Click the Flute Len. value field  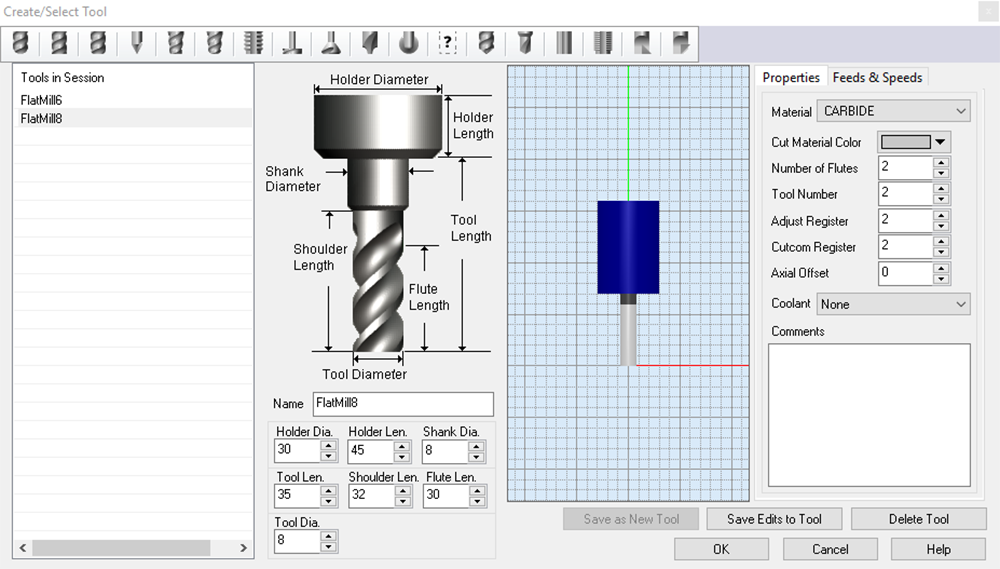[x=446, y=496]
